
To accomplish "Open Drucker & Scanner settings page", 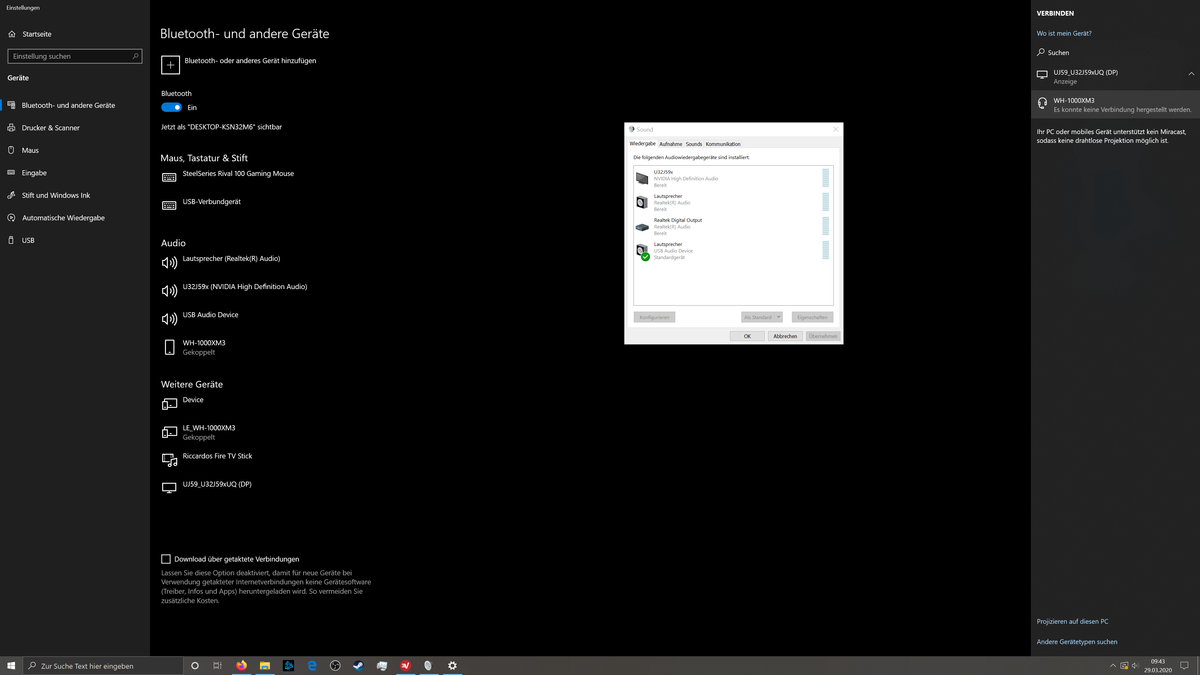I will tap(53, 127).
